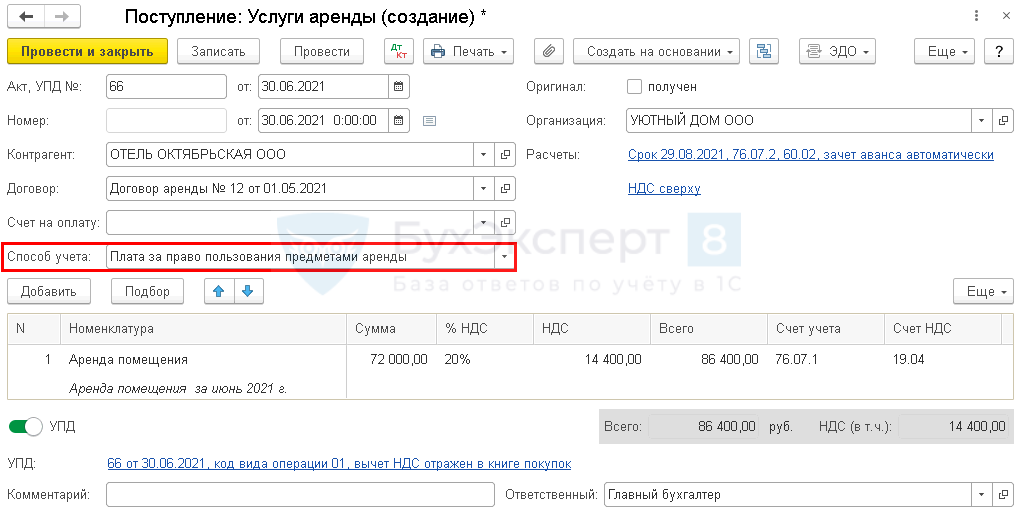1018x509 pixels.
Task: Tick the Оригинал получен checkbox
Action: tap(634, 86)
